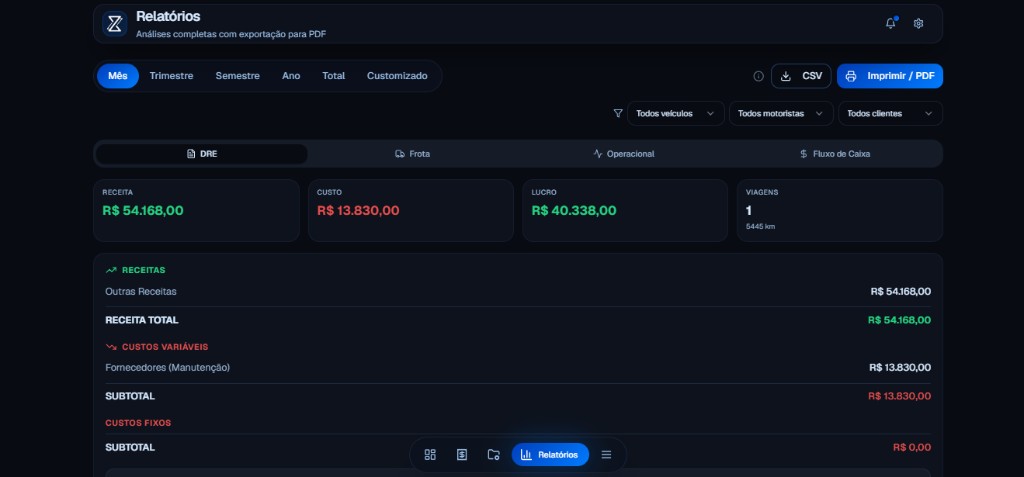1024x477 pixels.
Task: Click the info icon beside the CSV button
Action: click(x=758, y=76)
